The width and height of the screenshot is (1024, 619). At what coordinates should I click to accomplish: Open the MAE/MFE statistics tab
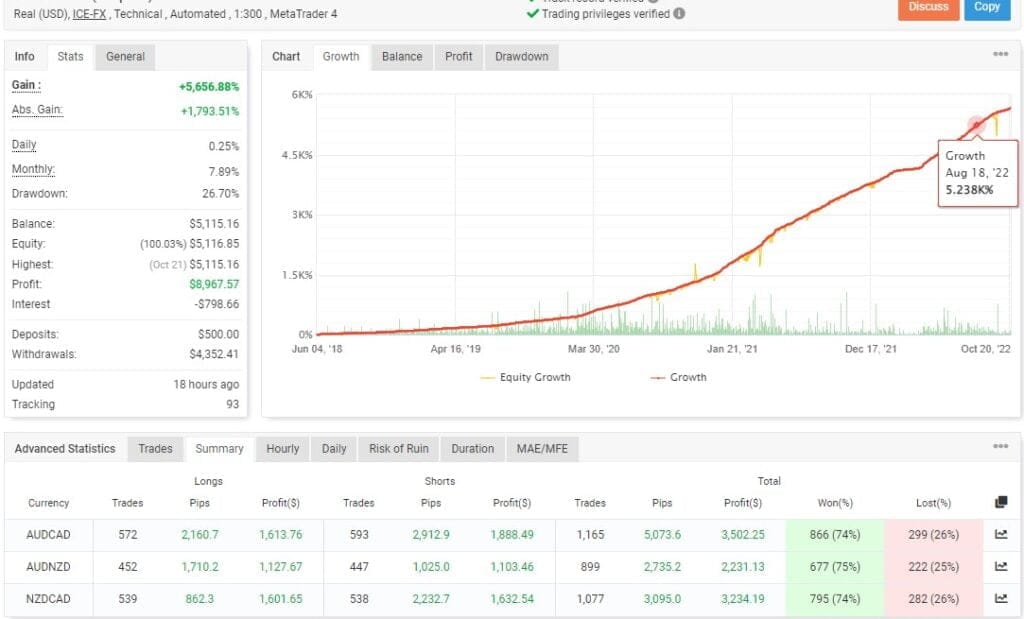542,449
